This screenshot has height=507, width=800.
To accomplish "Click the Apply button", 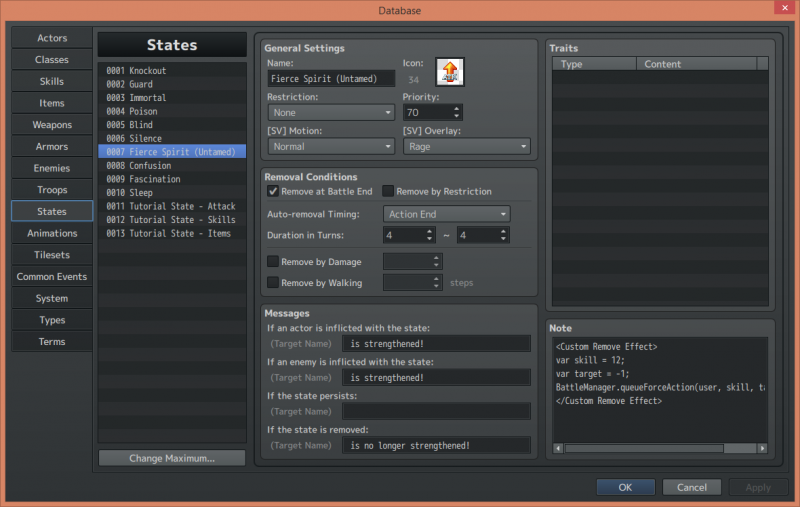I will click(758, 487).
